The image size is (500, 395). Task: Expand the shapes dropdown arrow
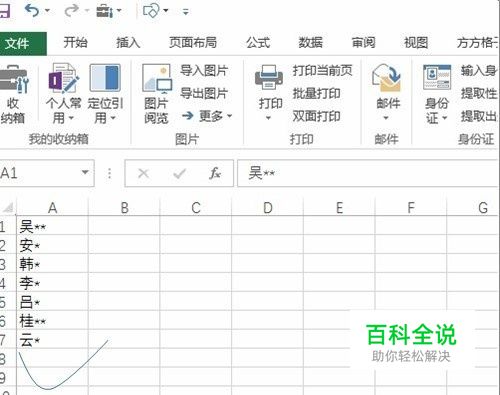click(x=166, y=11)
